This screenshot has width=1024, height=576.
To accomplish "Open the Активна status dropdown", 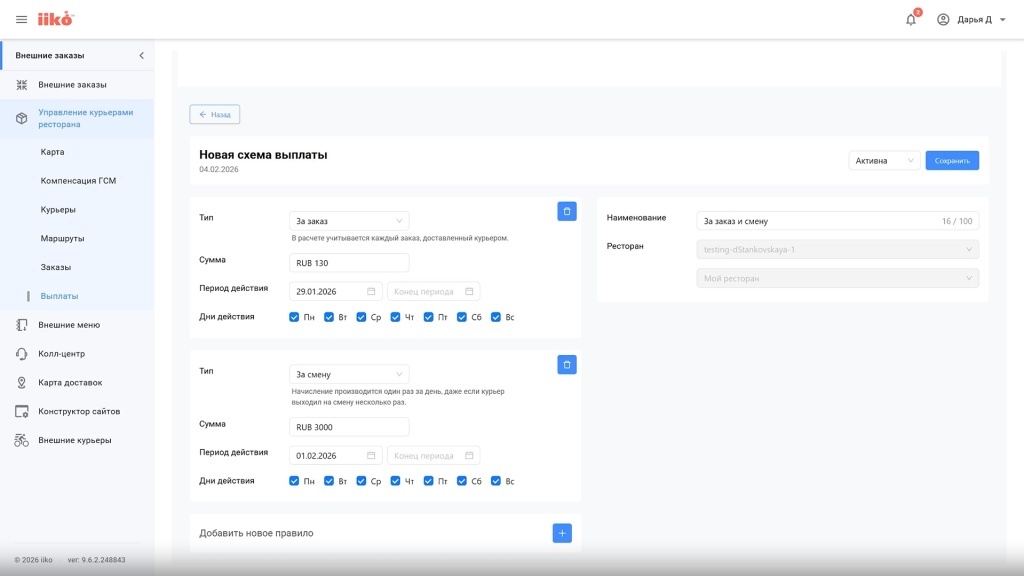I will click(x=884, y=161).
